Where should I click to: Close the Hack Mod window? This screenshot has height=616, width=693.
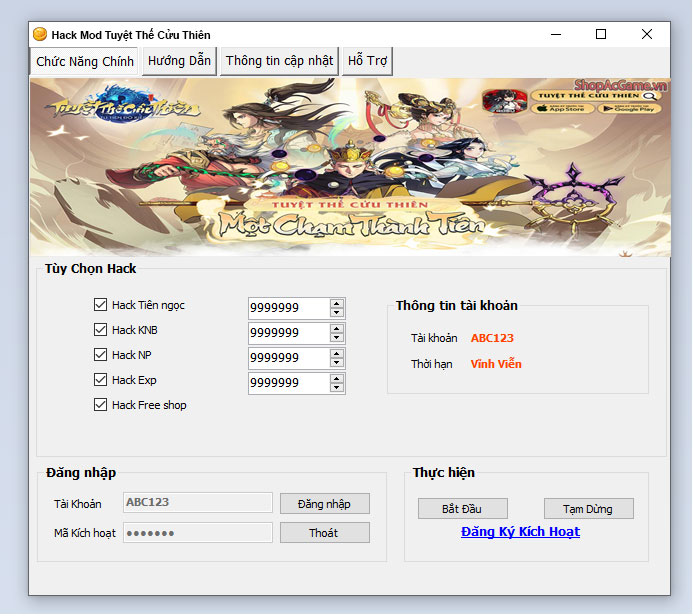click(647, 34)
